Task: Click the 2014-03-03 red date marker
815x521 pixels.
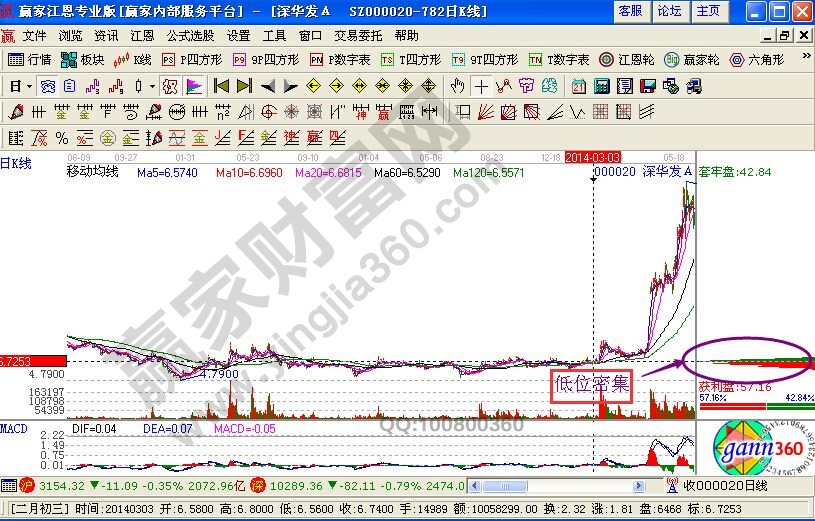Action: [593, 158]
